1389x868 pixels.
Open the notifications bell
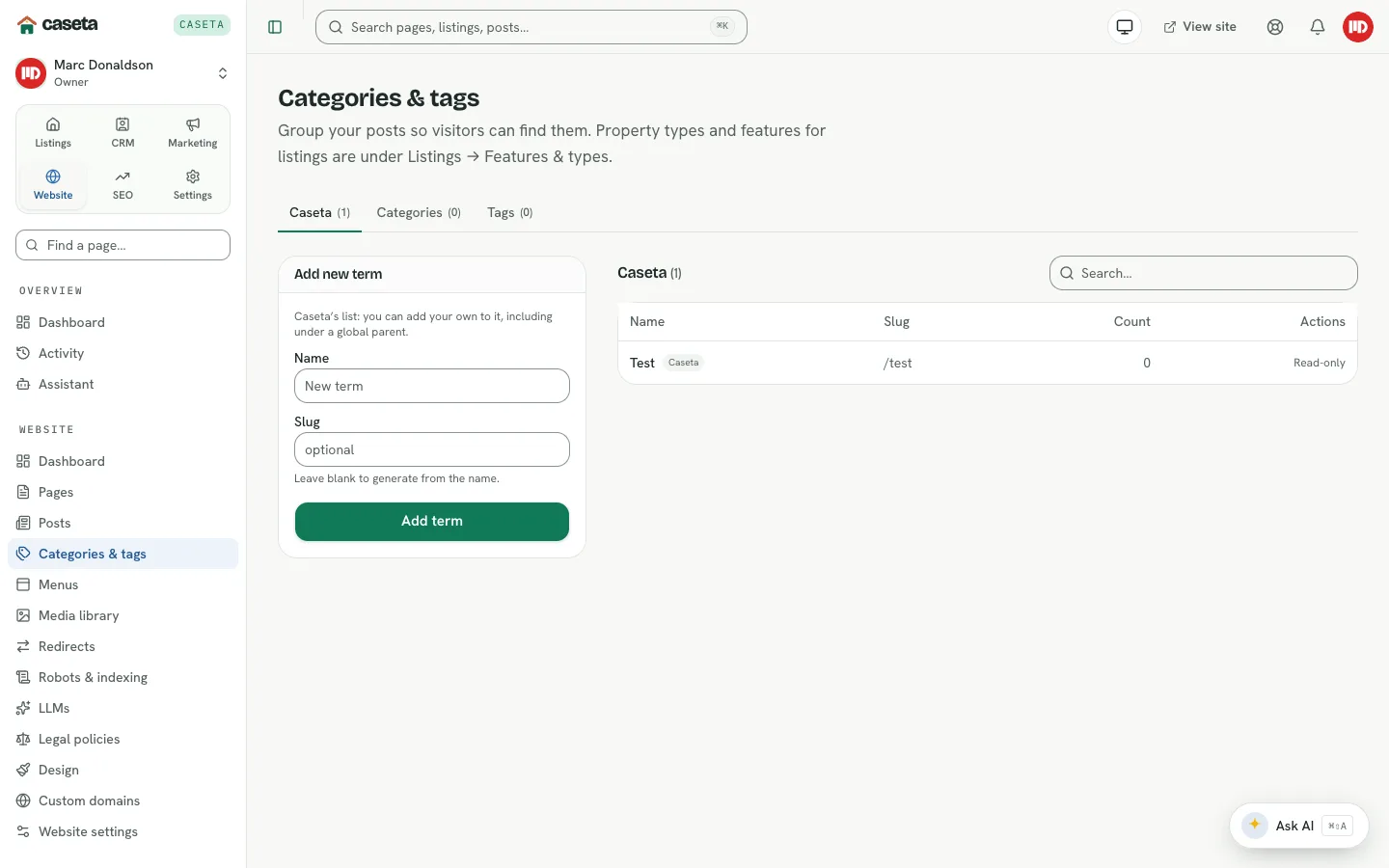point(1318,27)
